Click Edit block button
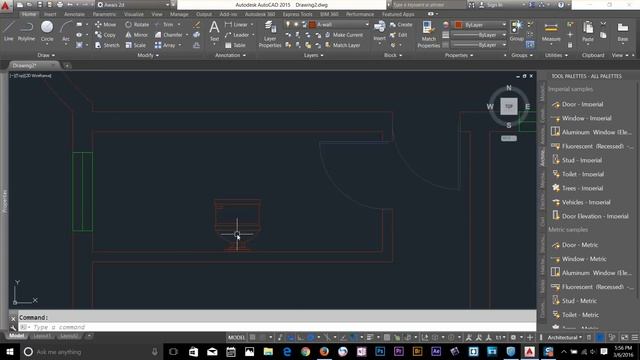 click(398, 35)
